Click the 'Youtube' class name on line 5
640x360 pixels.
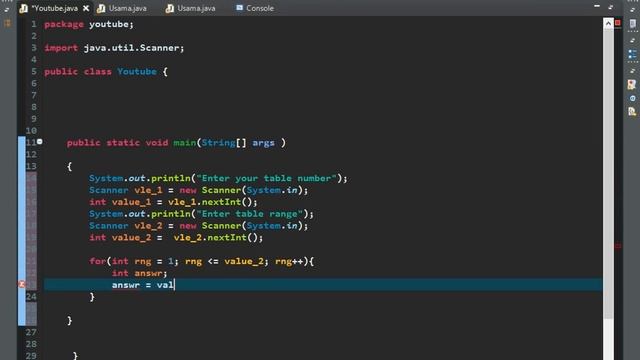(137, 72)
